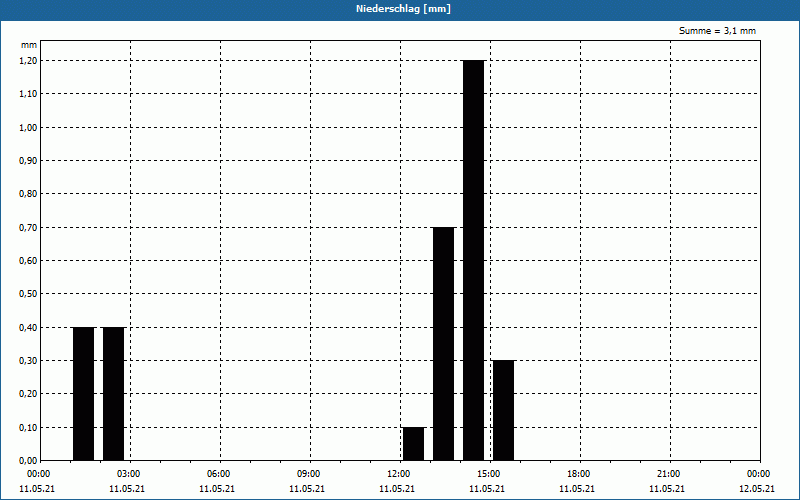Click the 12:00 time axis label
800x500 pixels.
click(398, 474)
